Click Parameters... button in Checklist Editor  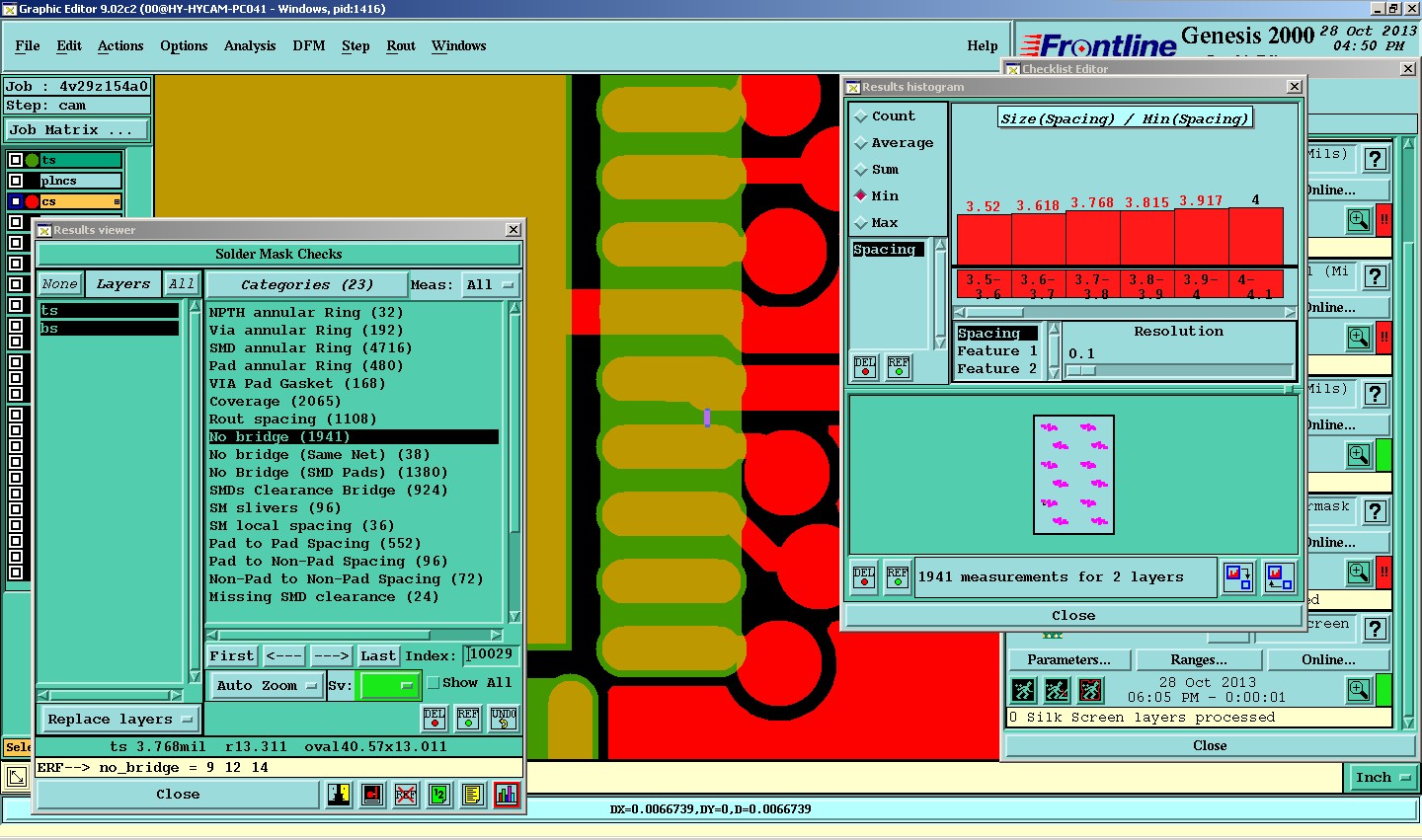1068,660
